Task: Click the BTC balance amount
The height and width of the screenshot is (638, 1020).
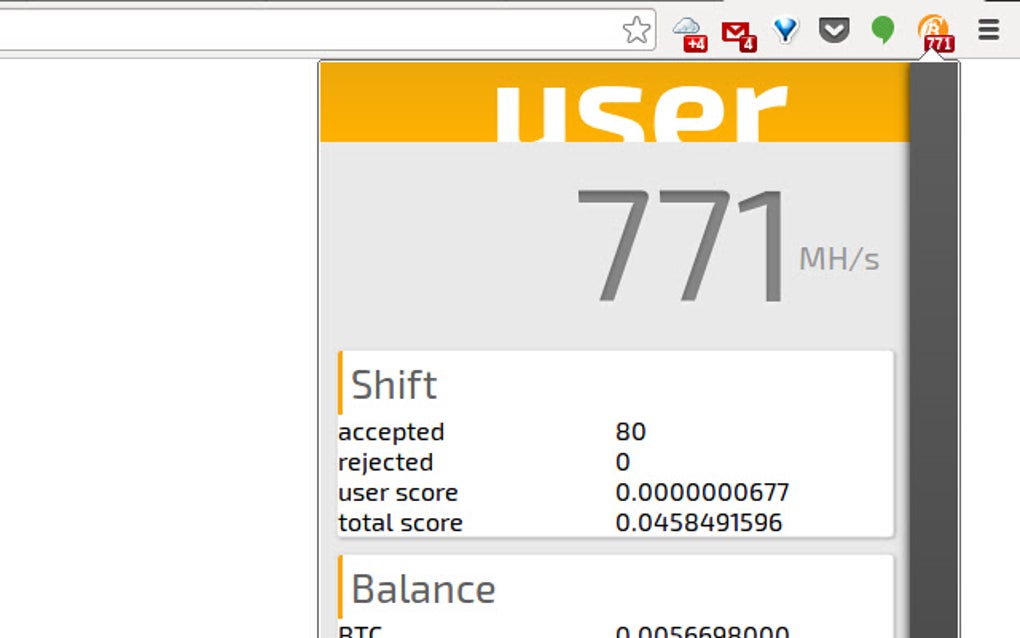Action: [703, 630]
